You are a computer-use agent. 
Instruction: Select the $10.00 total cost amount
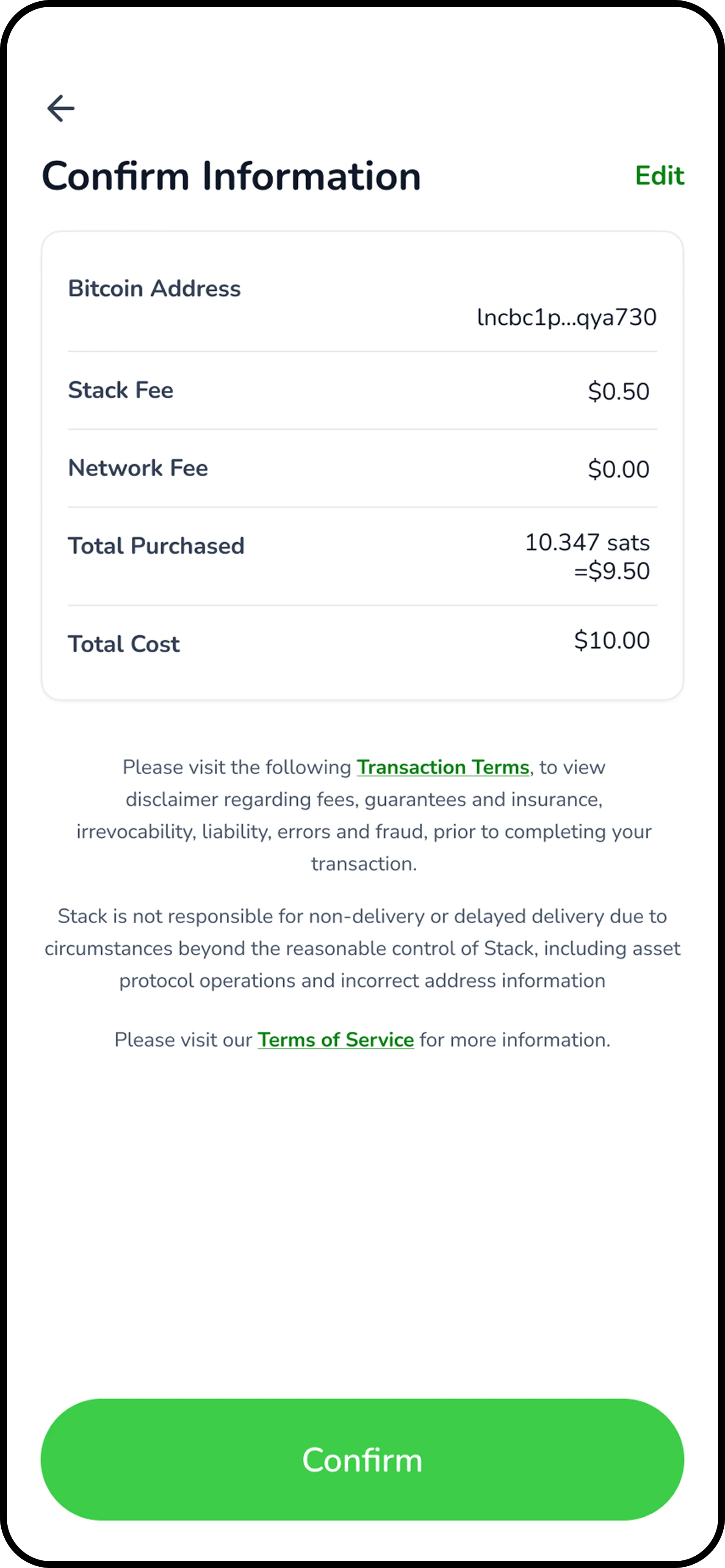click(x=611, y=640)
